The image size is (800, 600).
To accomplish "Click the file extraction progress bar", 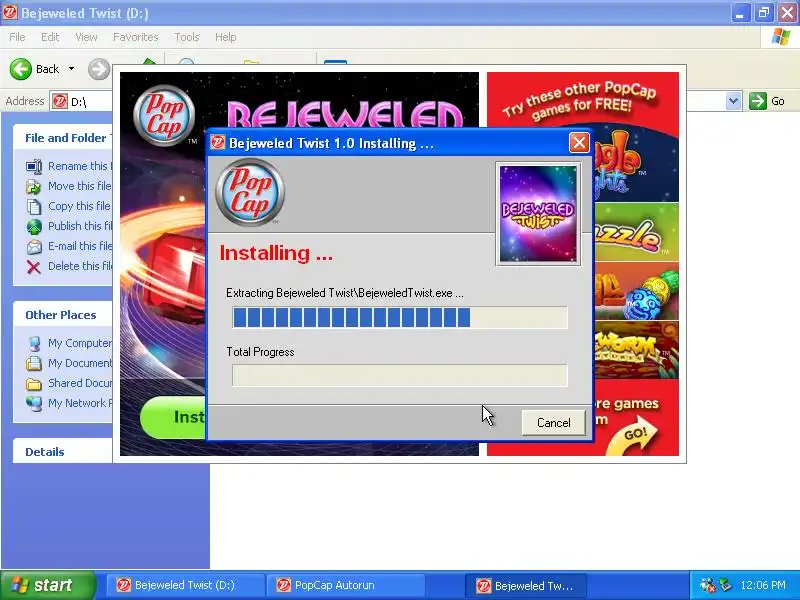I will [x=399, y=317].
